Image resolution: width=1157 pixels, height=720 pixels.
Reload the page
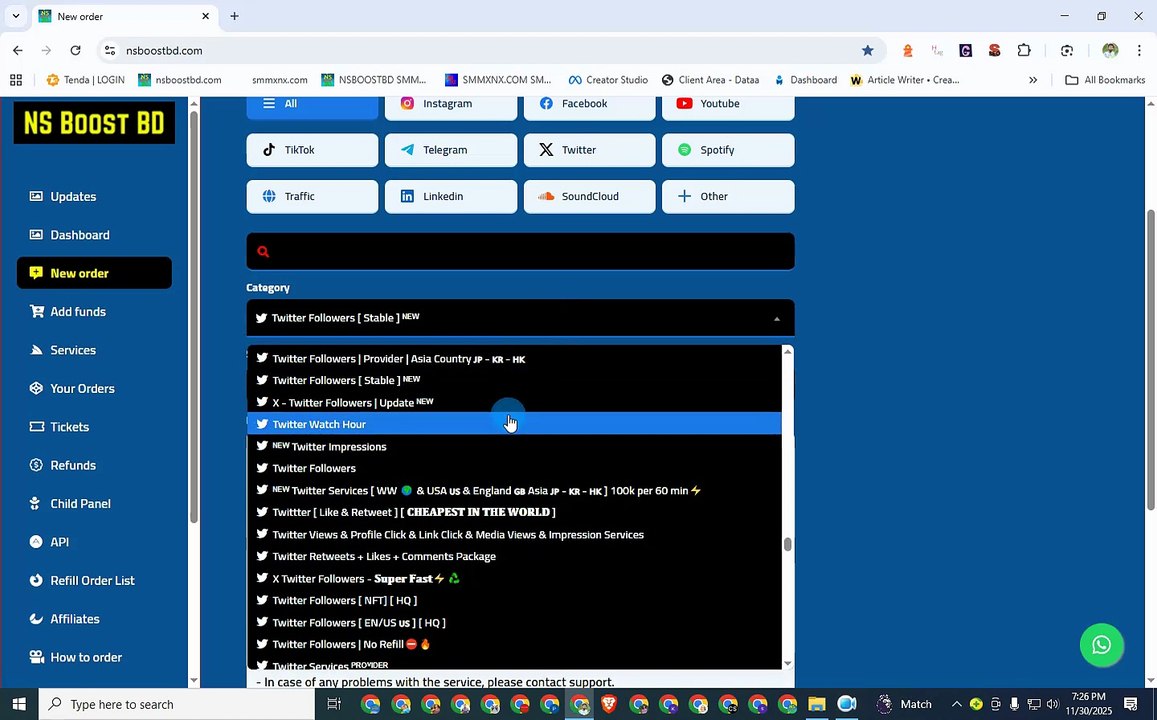(x=75, y=50)
